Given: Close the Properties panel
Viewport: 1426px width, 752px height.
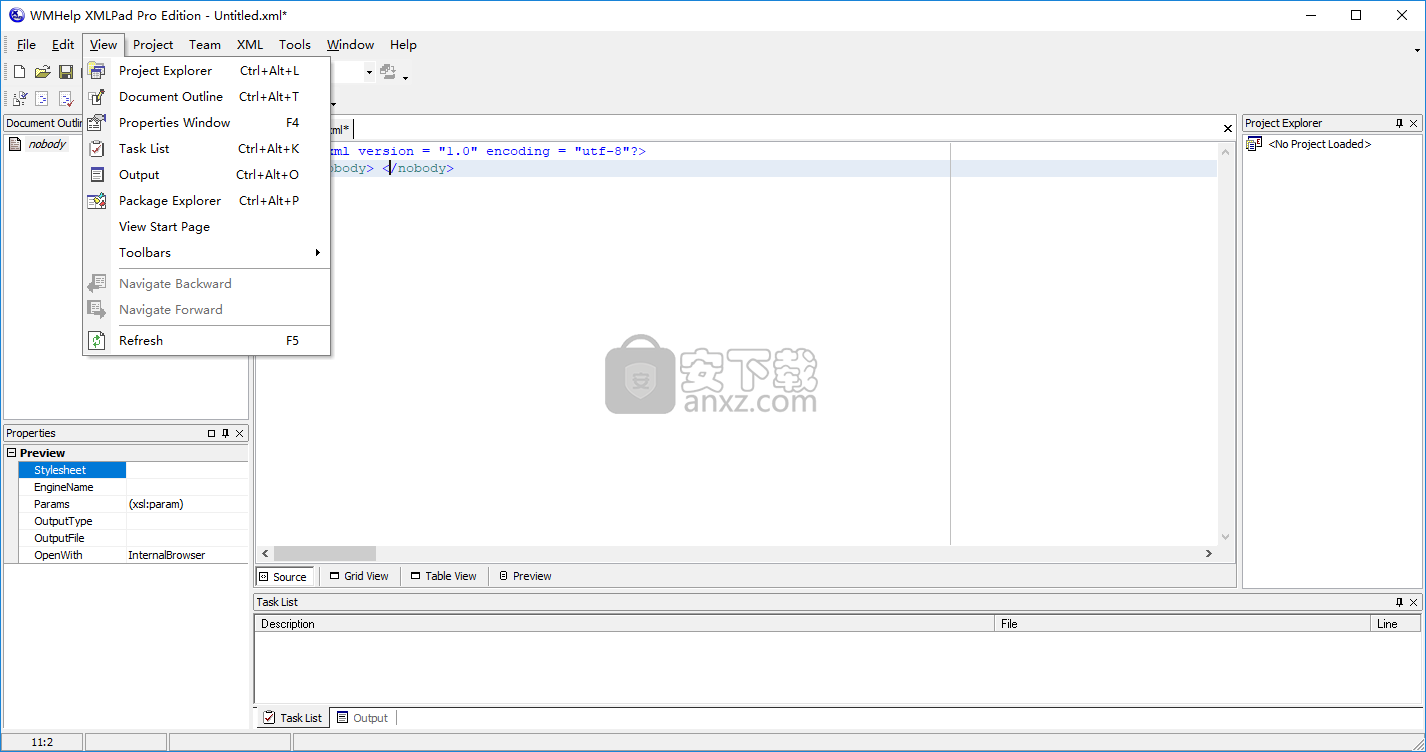Looking at the screenshot, I should [240, 433].
